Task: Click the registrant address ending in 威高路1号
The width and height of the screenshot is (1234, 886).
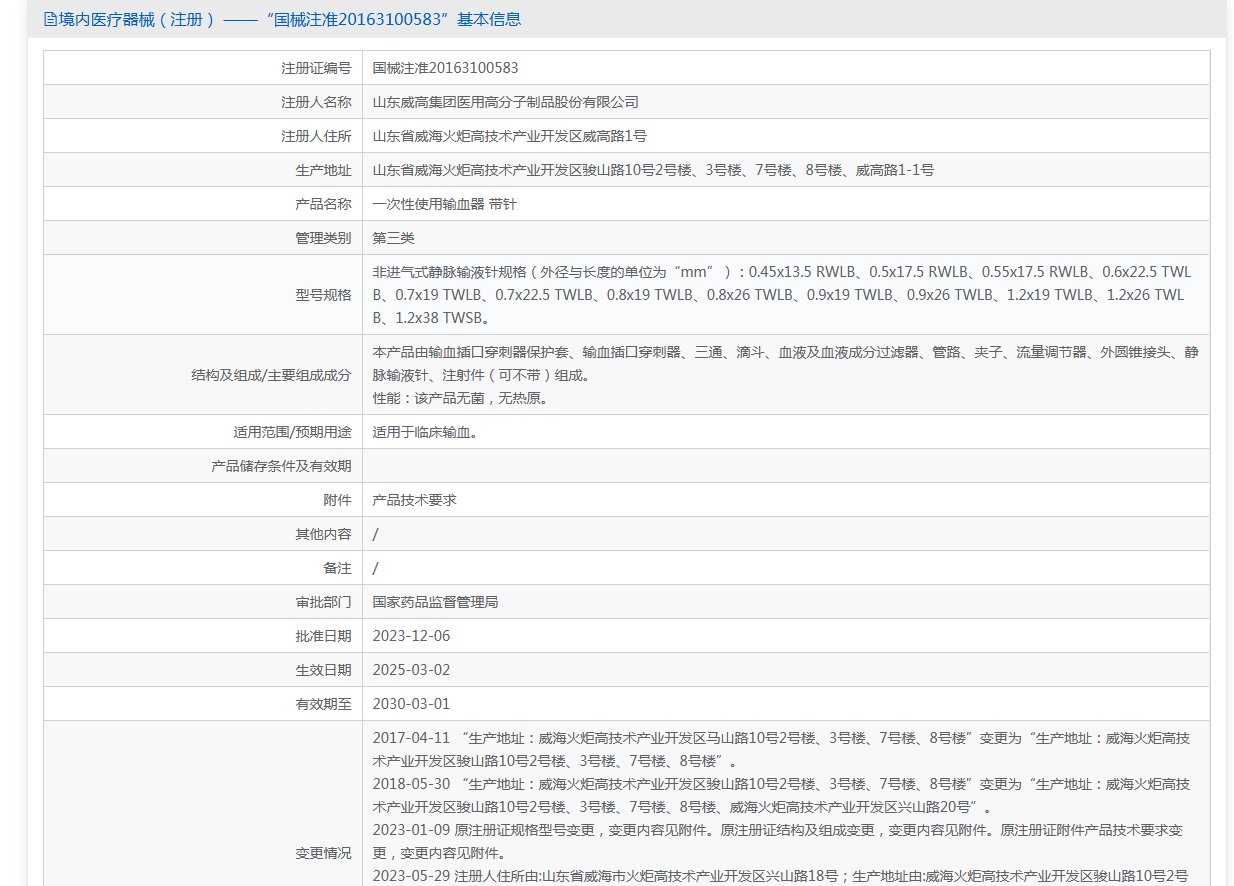Action: [x=509, y=136]
